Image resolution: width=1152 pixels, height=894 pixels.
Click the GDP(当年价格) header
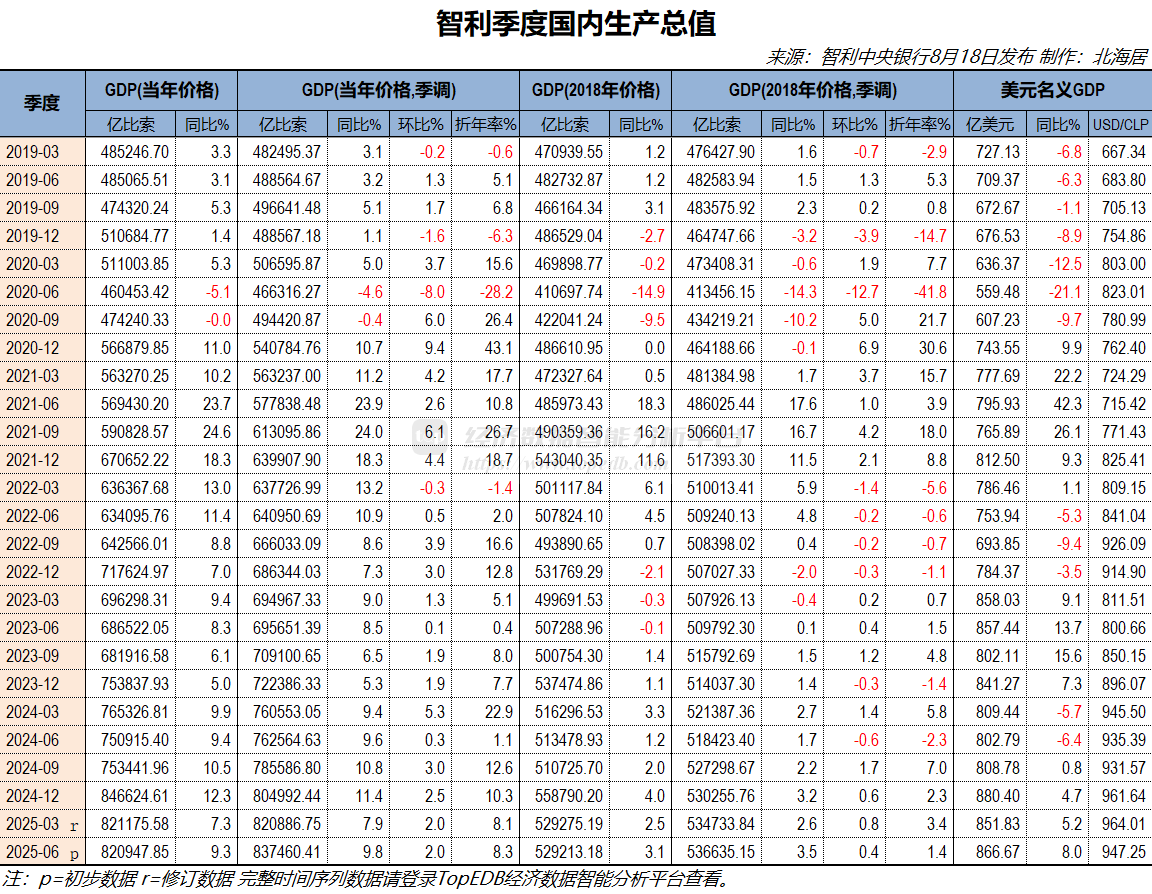point(163,90)
